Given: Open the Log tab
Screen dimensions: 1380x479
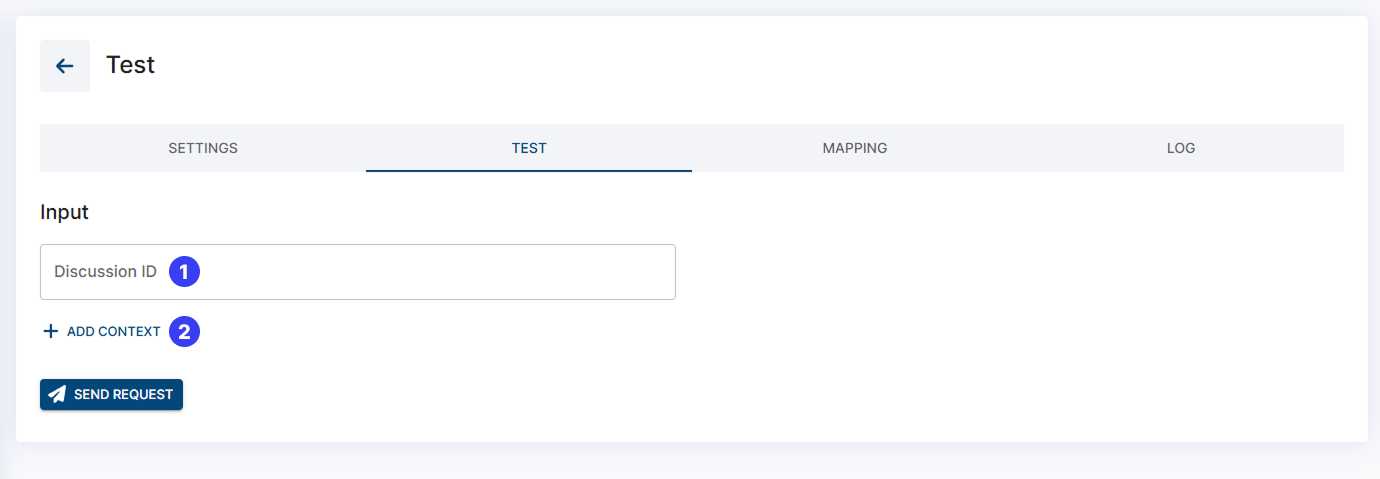Looking at the screenshot, I should click(x=1181, y=148).
